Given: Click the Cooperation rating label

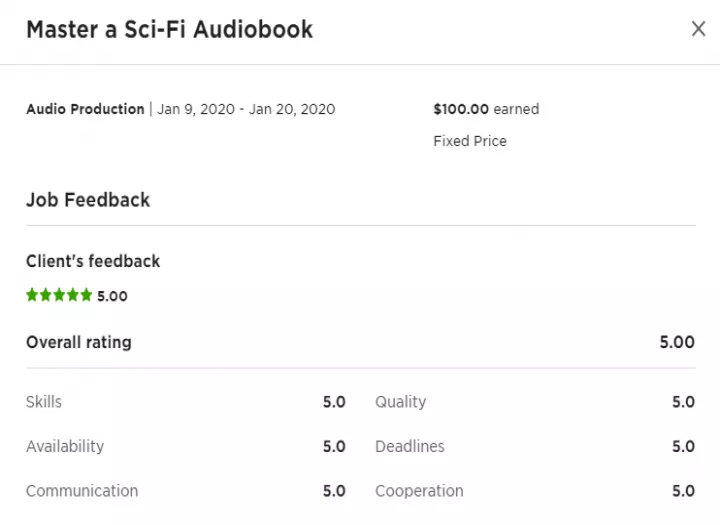Looking at the screenshot, I should 419,491.
